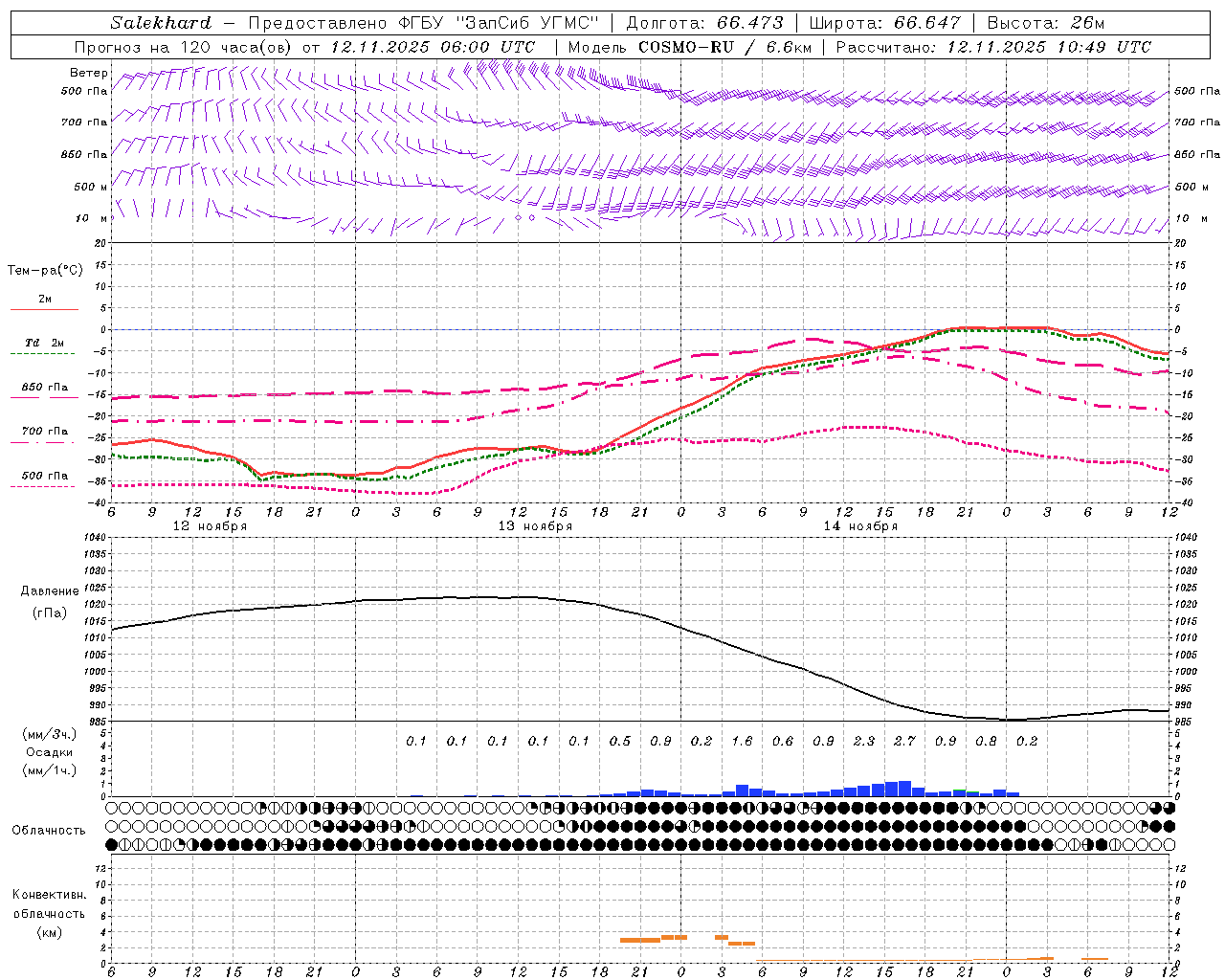Click the 2.7 precipitation value

point(904,742)
